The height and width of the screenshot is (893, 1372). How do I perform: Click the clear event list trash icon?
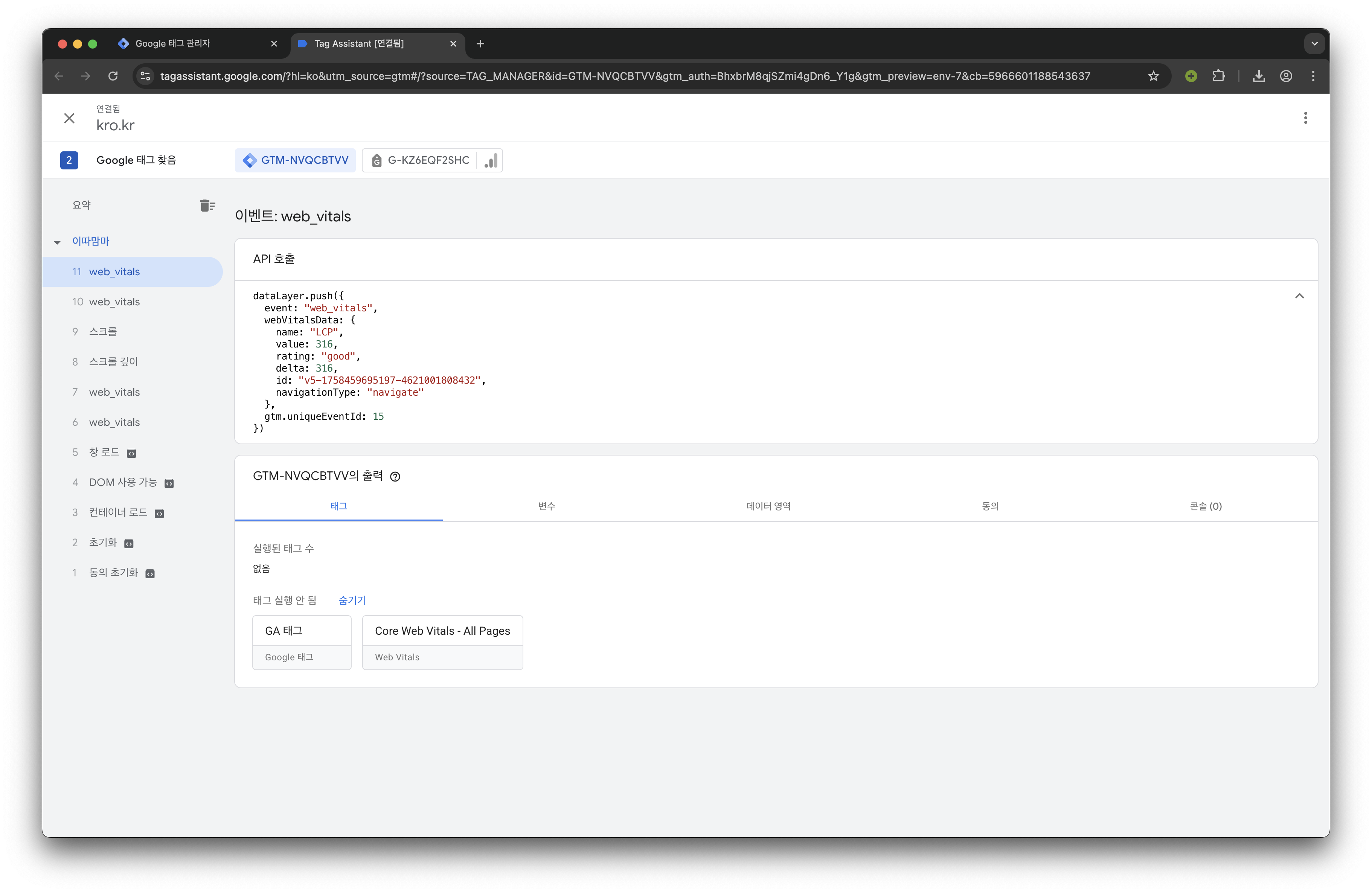click(x=207, y=206)
